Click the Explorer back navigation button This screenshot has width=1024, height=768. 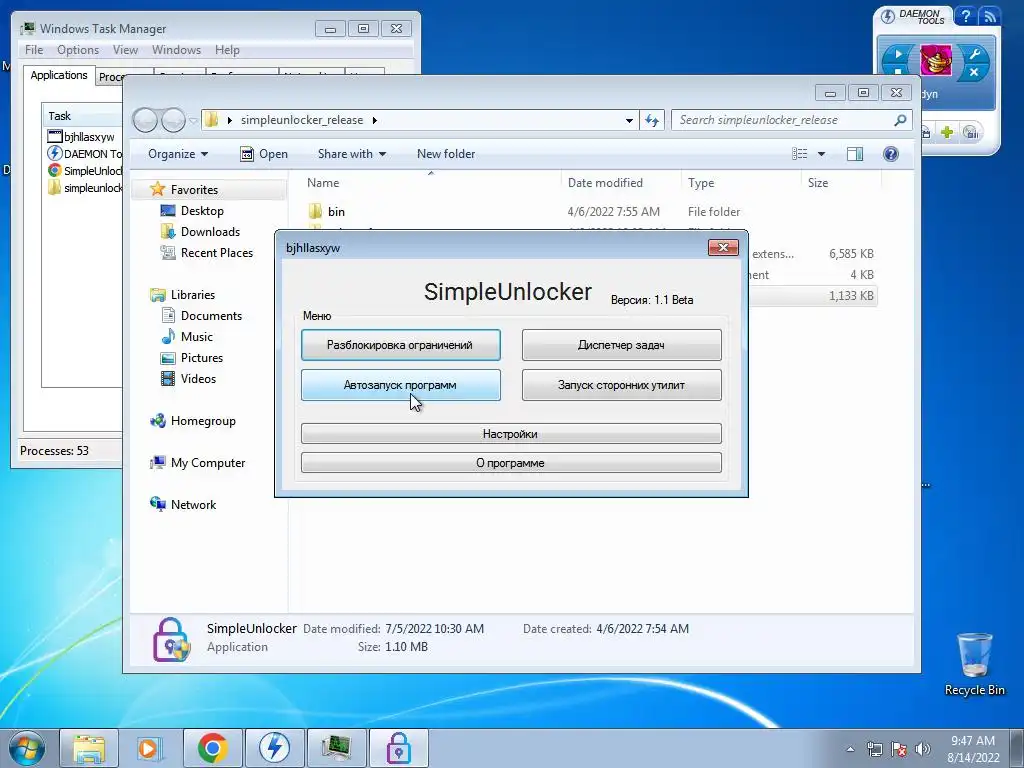(x=145, y=120)
